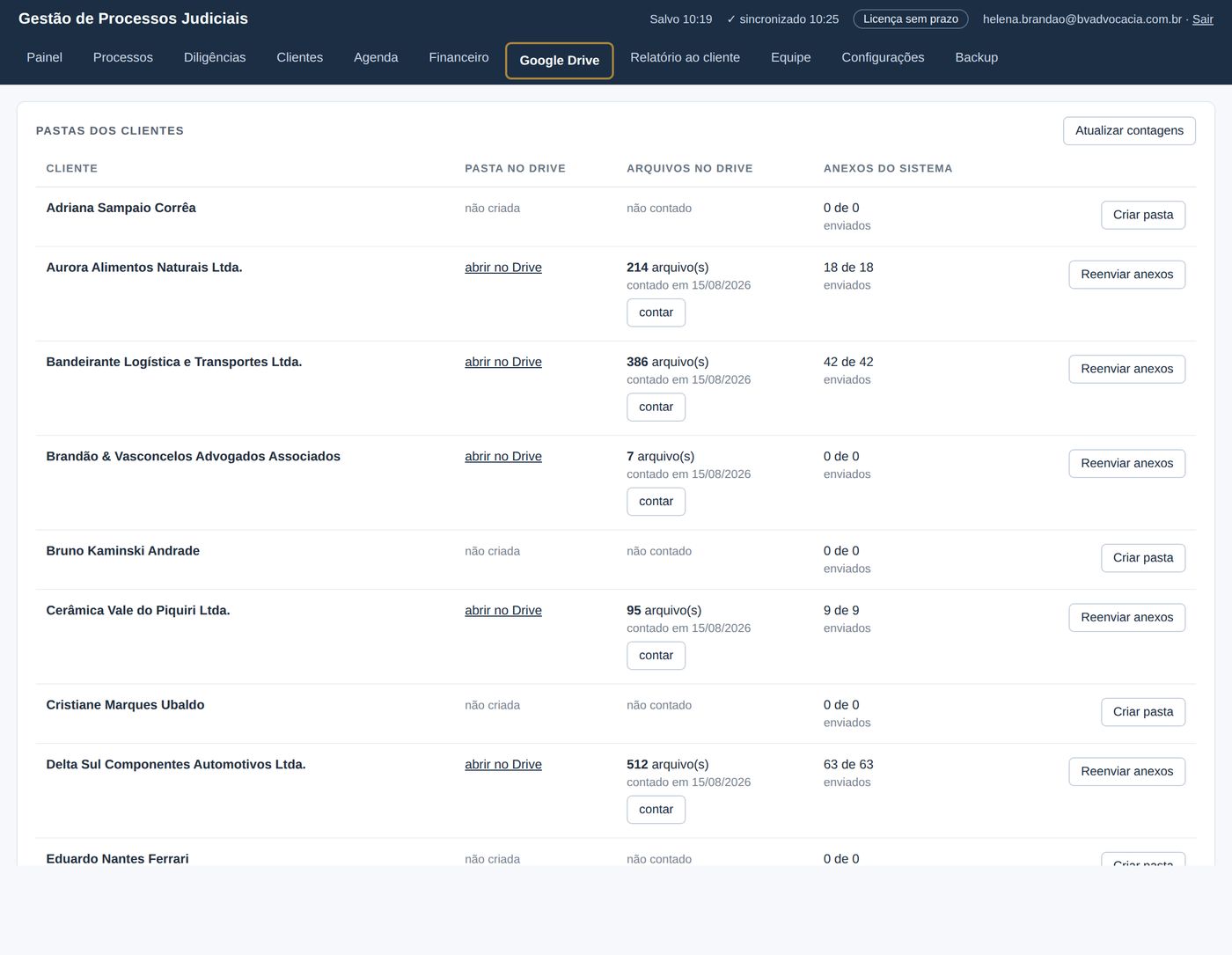
Task: Open the Configurações tab
Action: pyautogui.click(x=883, y=57)
